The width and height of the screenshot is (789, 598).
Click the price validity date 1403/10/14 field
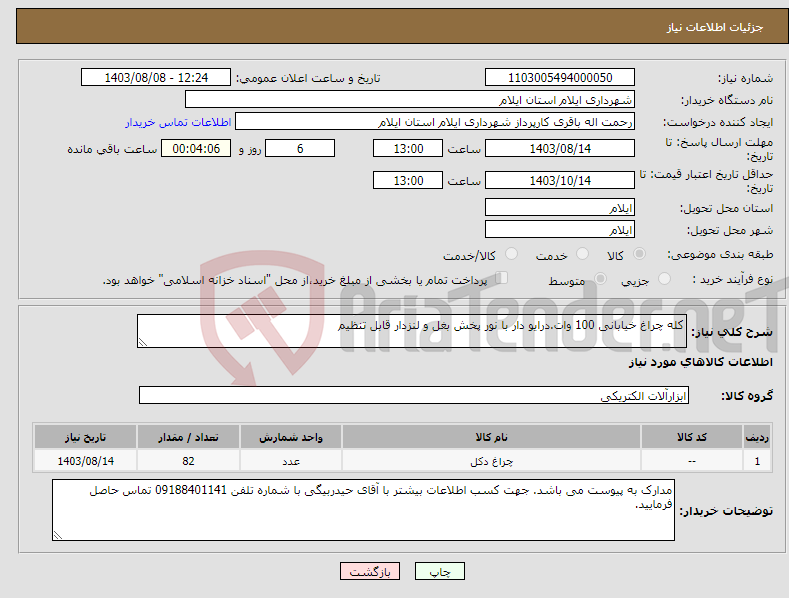click(560, 180)
